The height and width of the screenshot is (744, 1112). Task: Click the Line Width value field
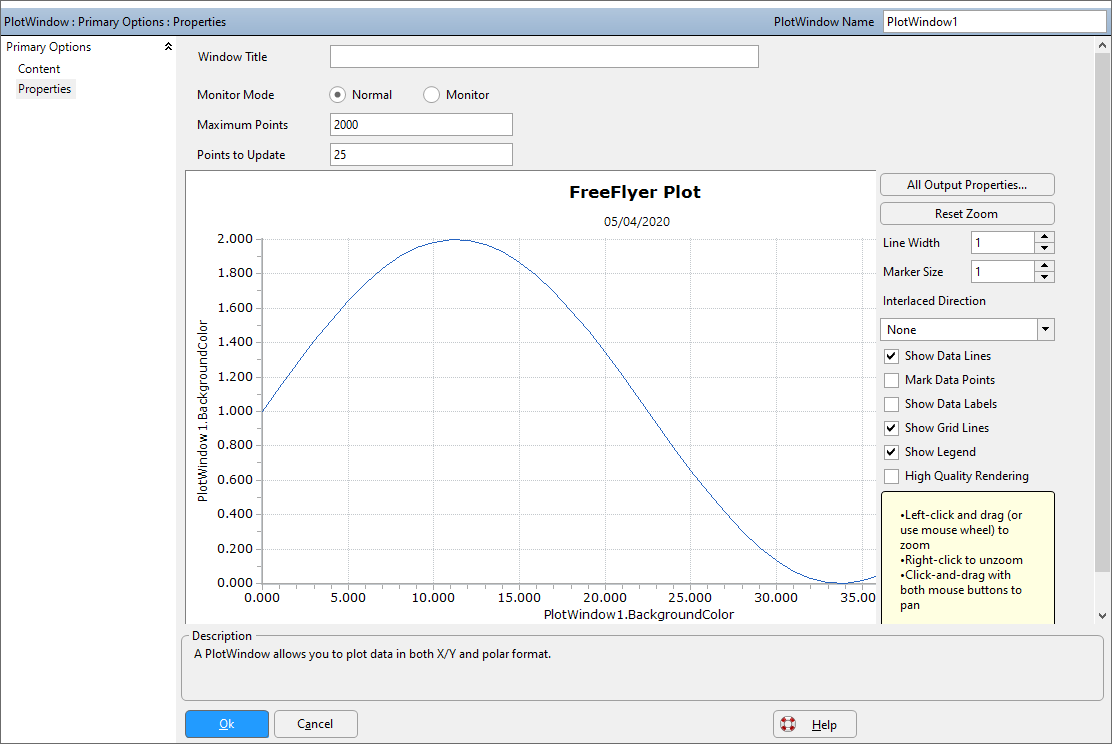tap(1003, 243)
